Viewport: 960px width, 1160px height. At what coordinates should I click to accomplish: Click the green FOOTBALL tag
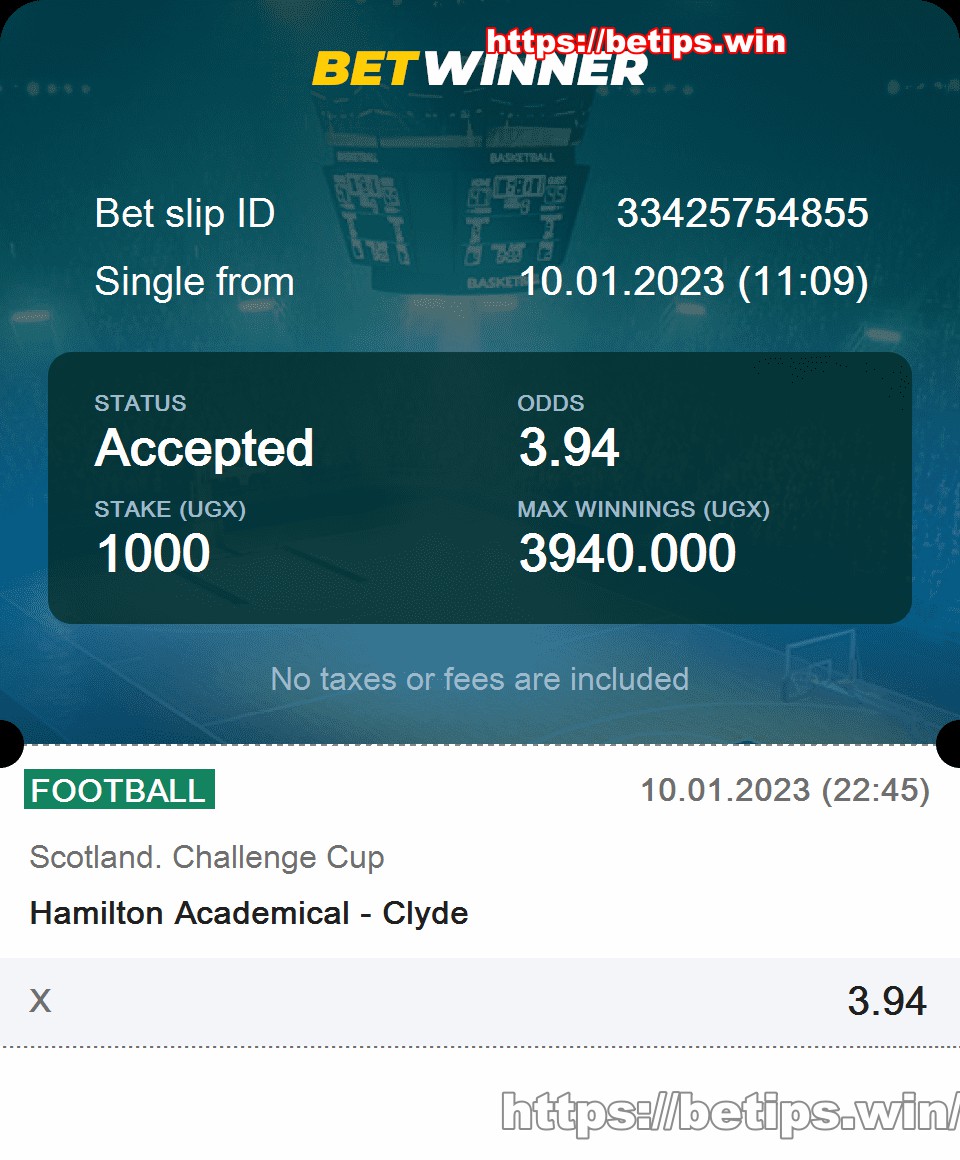point(119,789)
